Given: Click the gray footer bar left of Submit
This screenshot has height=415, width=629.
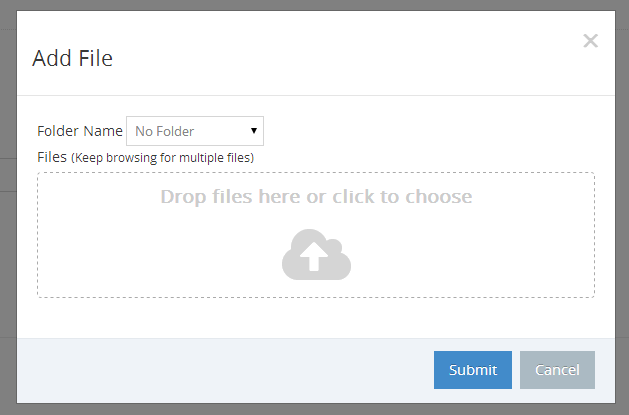Looking at the screenshot, I should click(x=225, y=370).
